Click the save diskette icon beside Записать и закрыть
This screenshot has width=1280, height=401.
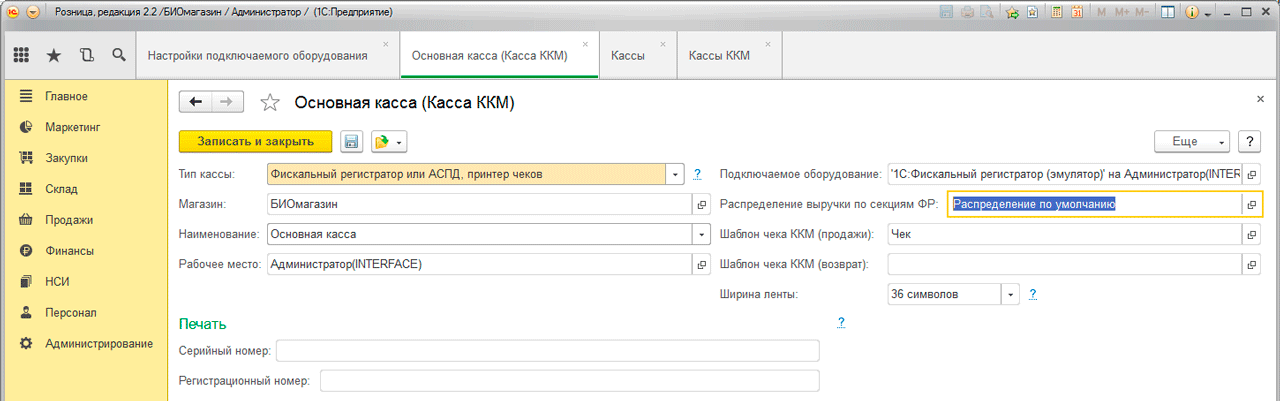[351, 142]
